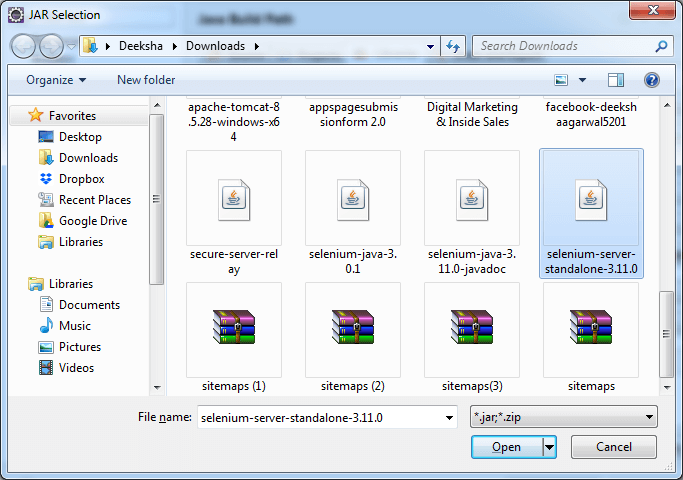Click the search magnifier icon

(661, 46)
